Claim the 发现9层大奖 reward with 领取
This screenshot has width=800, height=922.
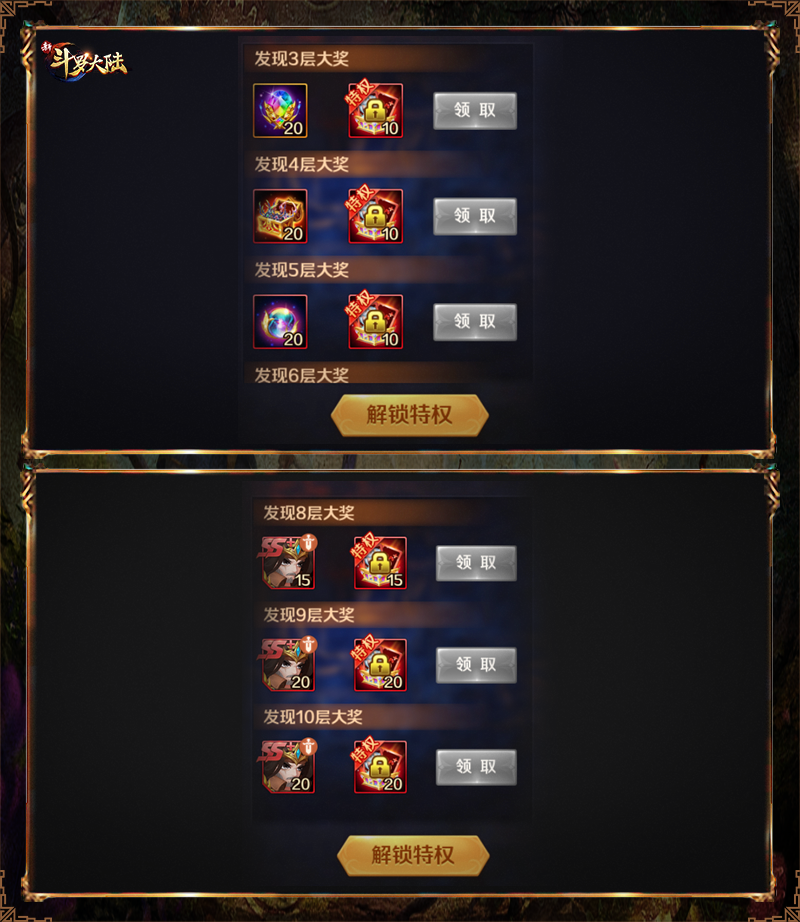(x=476, y=665)
